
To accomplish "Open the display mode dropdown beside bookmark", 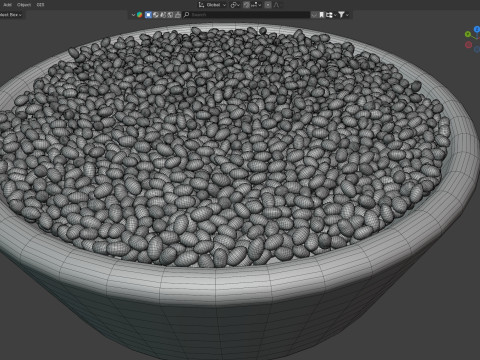I will (x=331, y=15).
